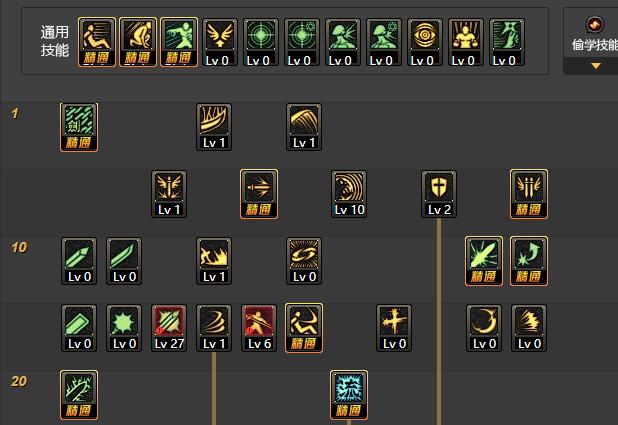The height and width of the screenshot is (425, 618).
Task: Select the winged sword skill at Lv 1
Action: (x=169, y=194)
